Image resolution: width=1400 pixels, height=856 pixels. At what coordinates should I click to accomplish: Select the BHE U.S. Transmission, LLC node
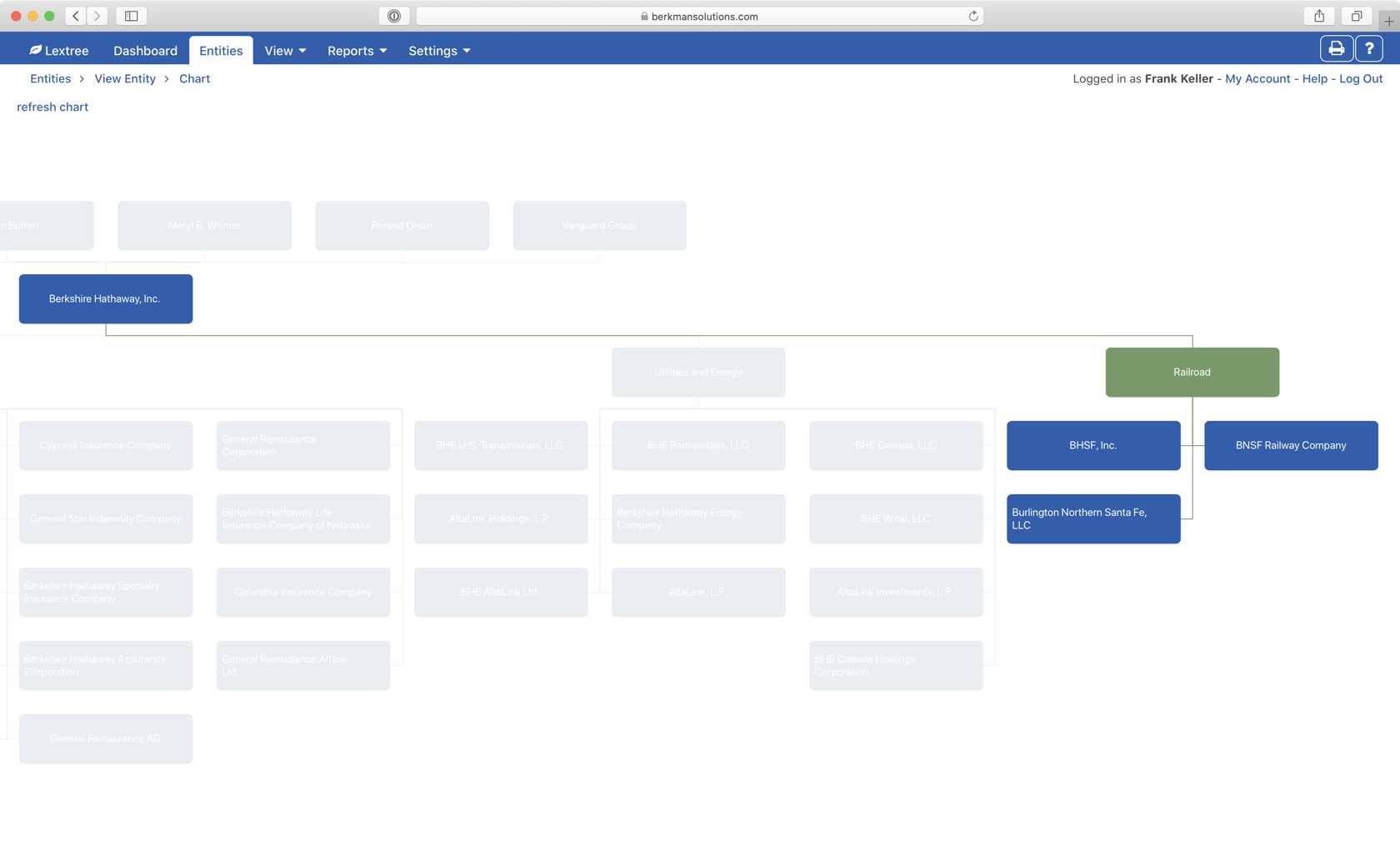(501, 445)
